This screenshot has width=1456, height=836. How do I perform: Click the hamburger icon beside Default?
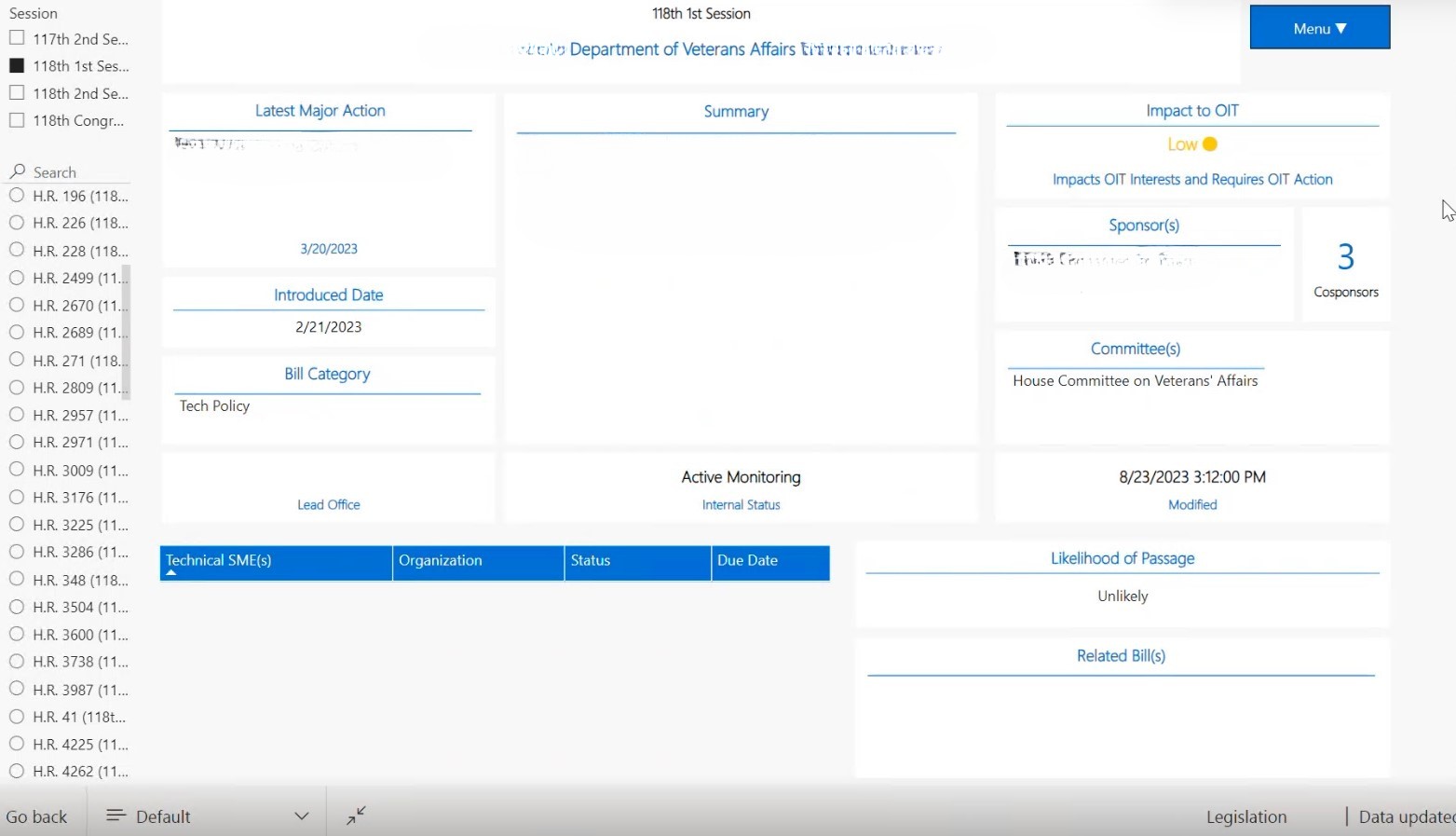[x=116, y=815]
